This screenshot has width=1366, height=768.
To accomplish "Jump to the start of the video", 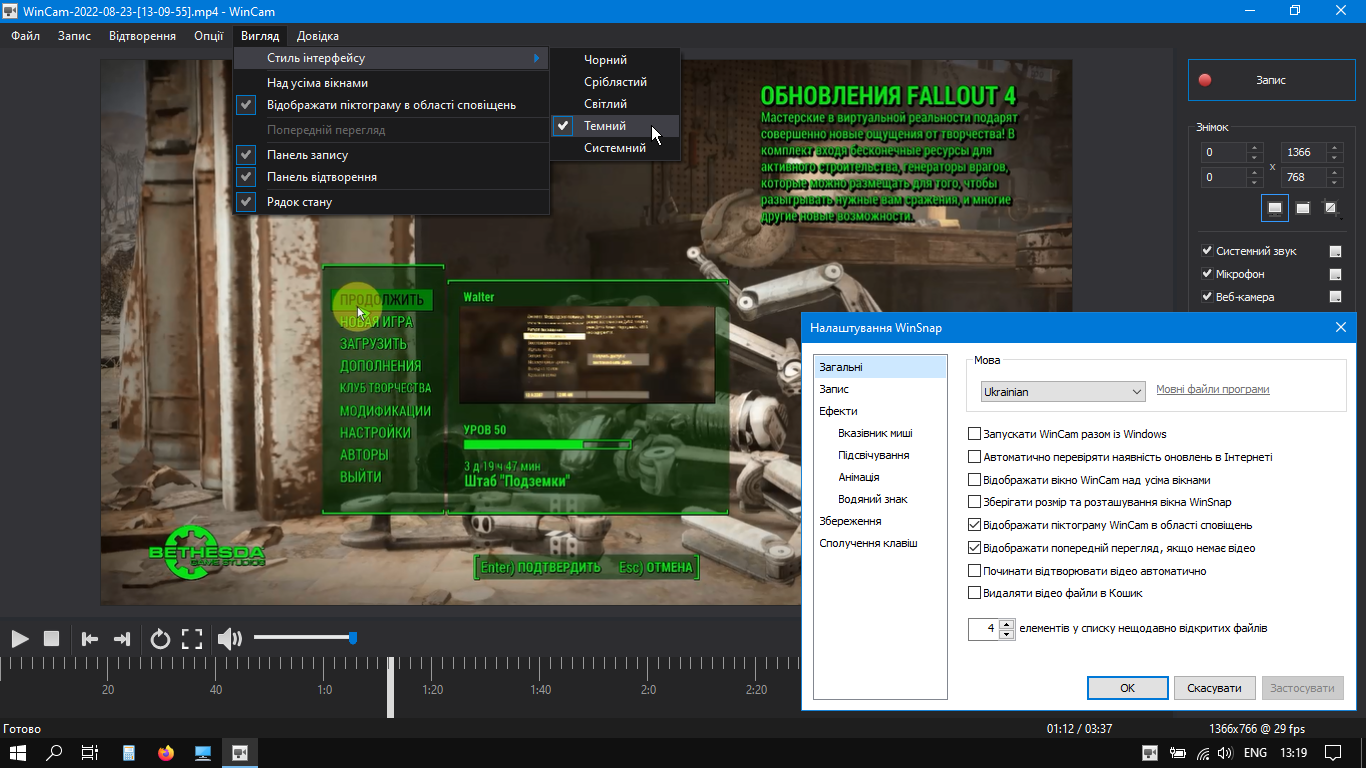I will click(x=90, y=638).
